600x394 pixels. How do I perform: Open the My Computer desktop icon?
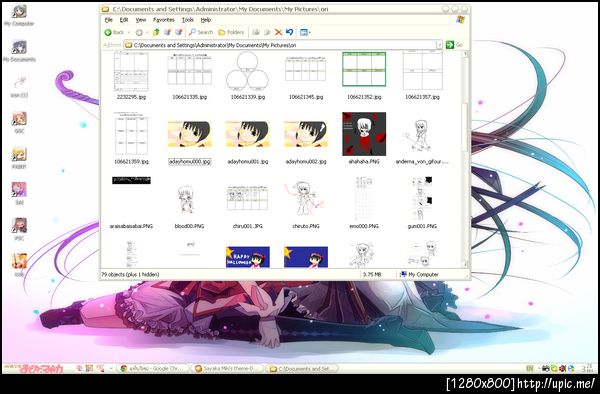(x=19, y=16)
